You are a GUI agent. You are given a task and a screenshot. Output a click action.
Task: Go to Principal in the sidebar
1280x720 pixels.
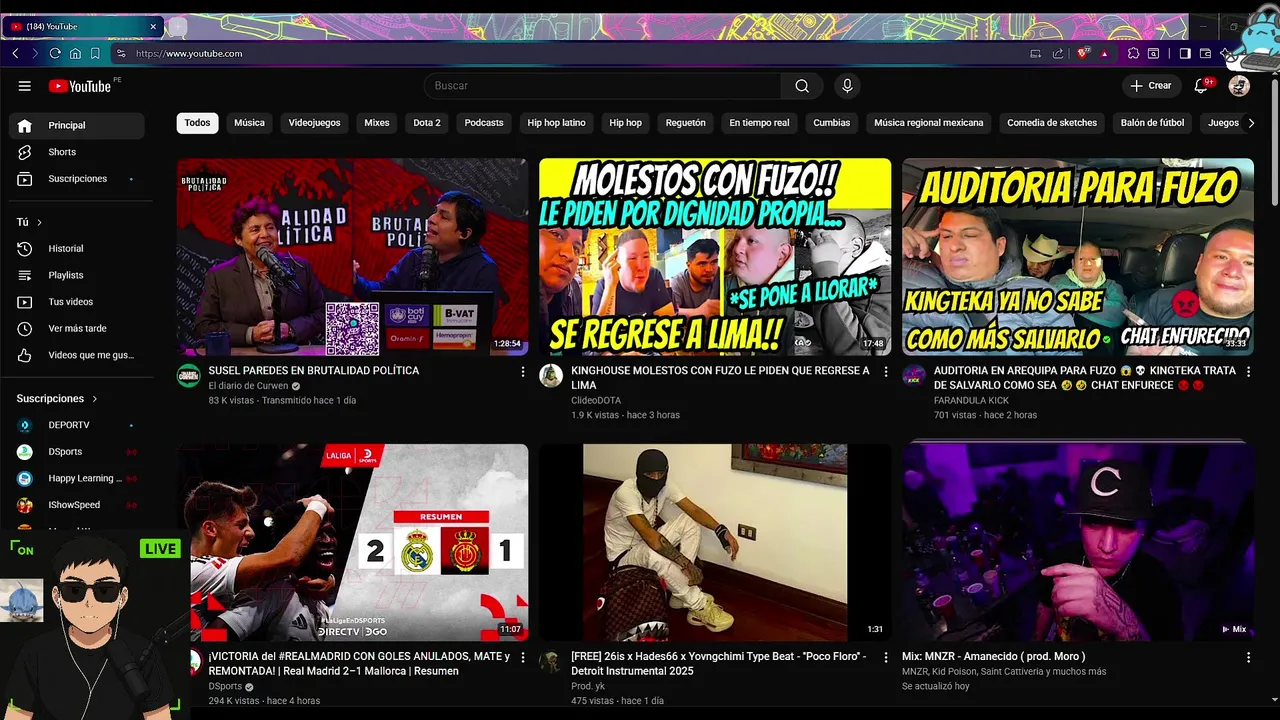click(77, 125)
